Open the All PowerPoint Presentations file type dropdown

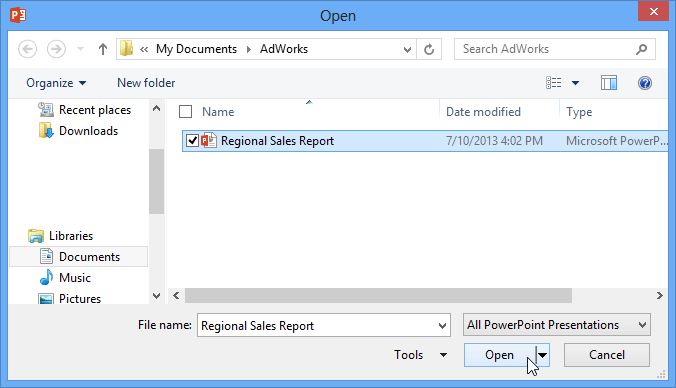coord(557,325)
